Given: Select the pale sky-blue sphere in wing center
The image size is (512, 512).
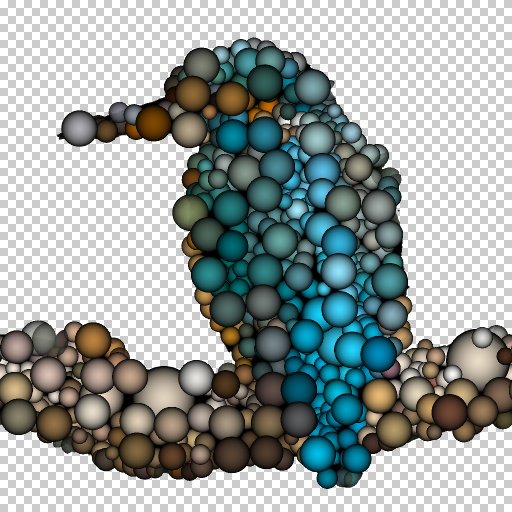Looking at the screenshot, I should click(339, 271).
